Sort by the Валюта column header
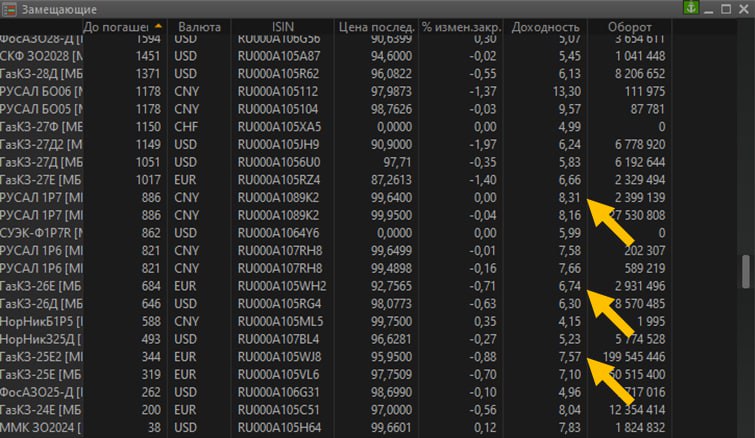The height and width of the screenshot is (438, 755). [199, 27]
